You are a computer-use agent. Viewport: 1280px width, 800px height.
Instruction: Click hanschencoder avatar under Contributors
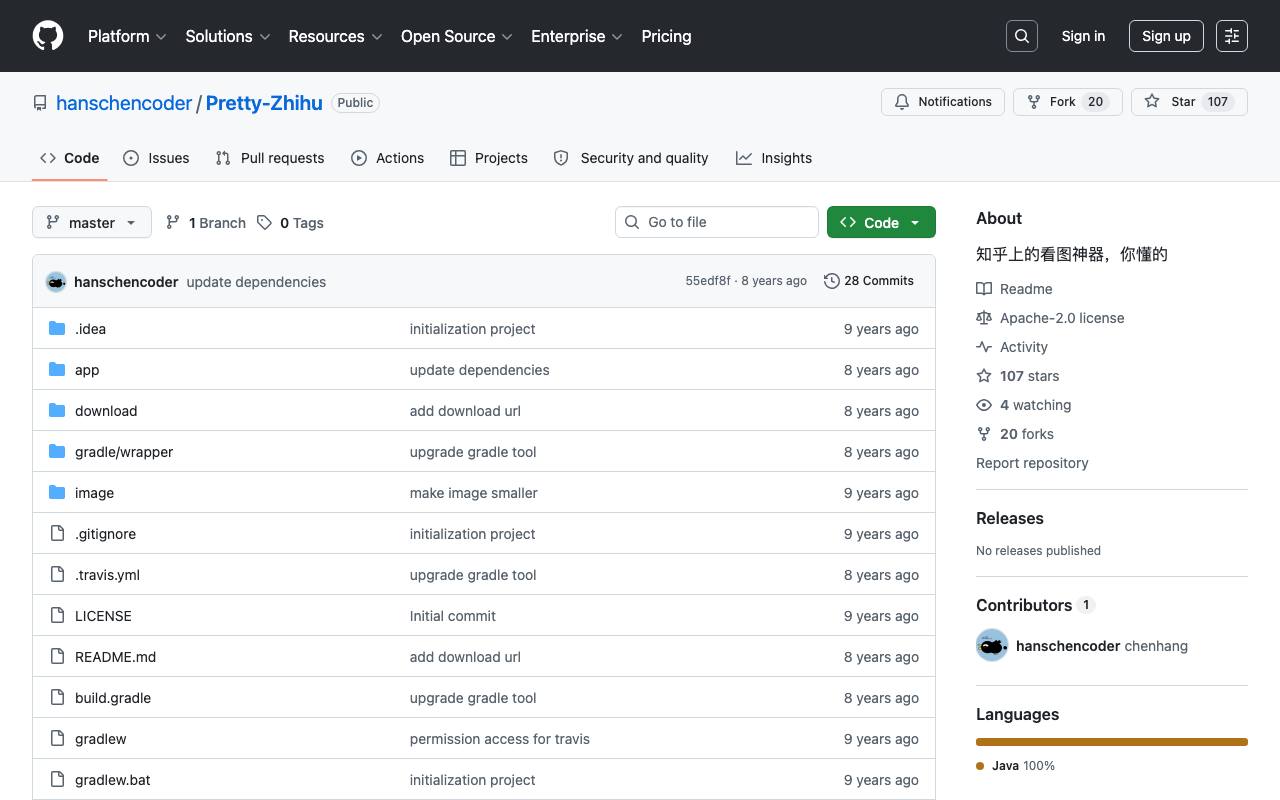click(992, 646)
